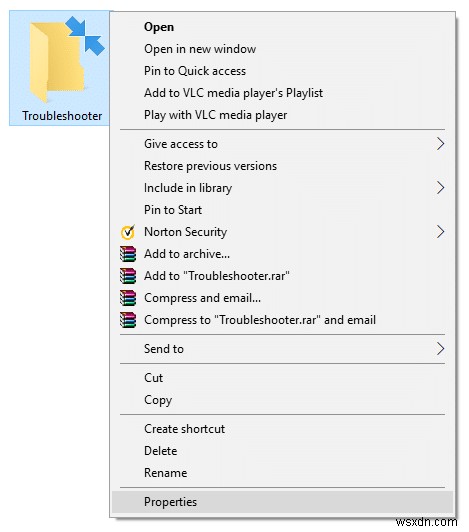Select Add to "Troubleshooter.rar" text entry

[217, 276]
